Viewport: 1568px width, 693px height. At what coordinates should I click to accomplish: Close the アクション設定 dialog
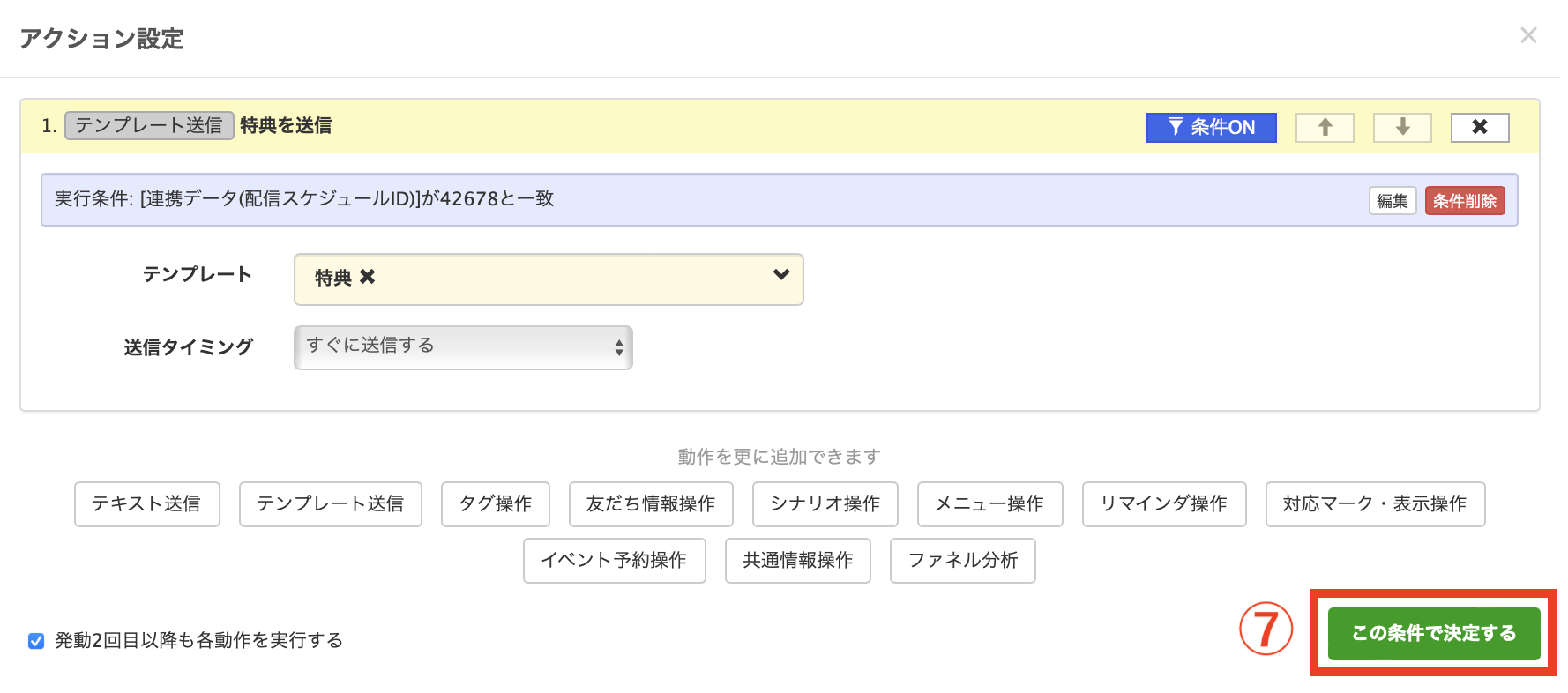click(1528, 35)
